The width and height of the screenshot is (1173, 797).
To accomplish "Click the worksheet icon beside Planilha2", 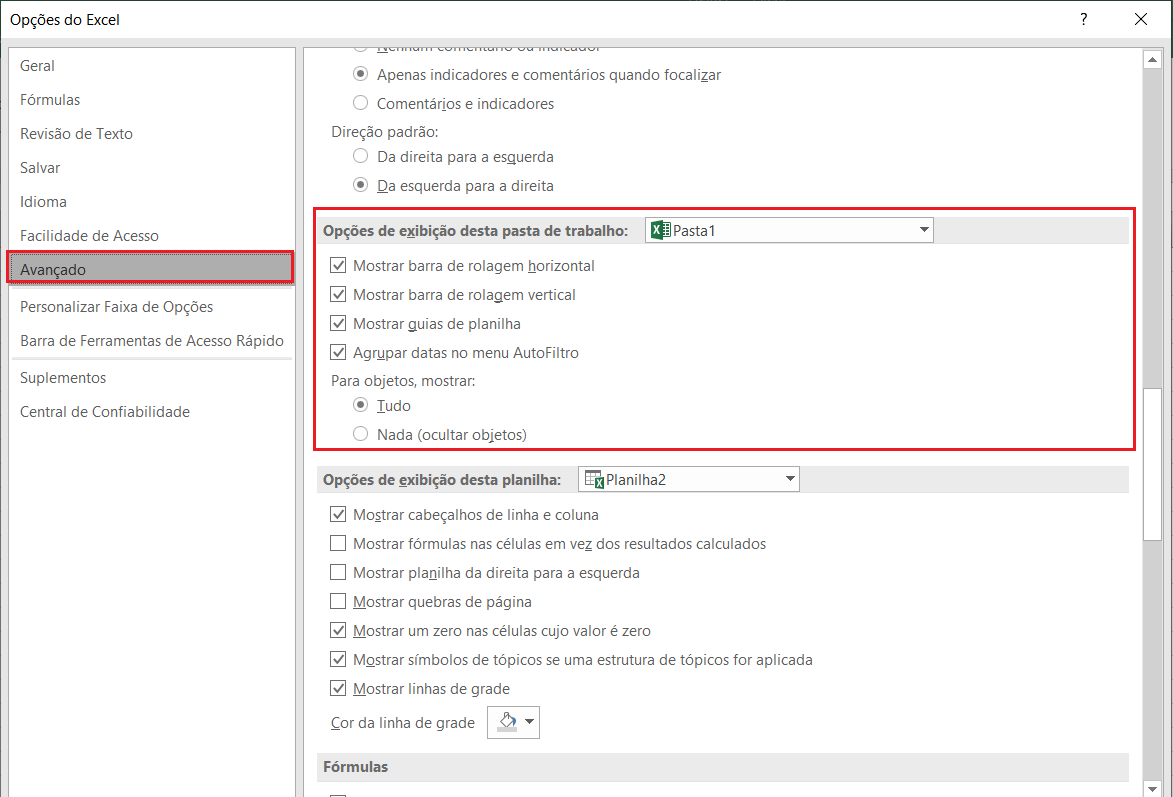I will [x=594, y=480].
